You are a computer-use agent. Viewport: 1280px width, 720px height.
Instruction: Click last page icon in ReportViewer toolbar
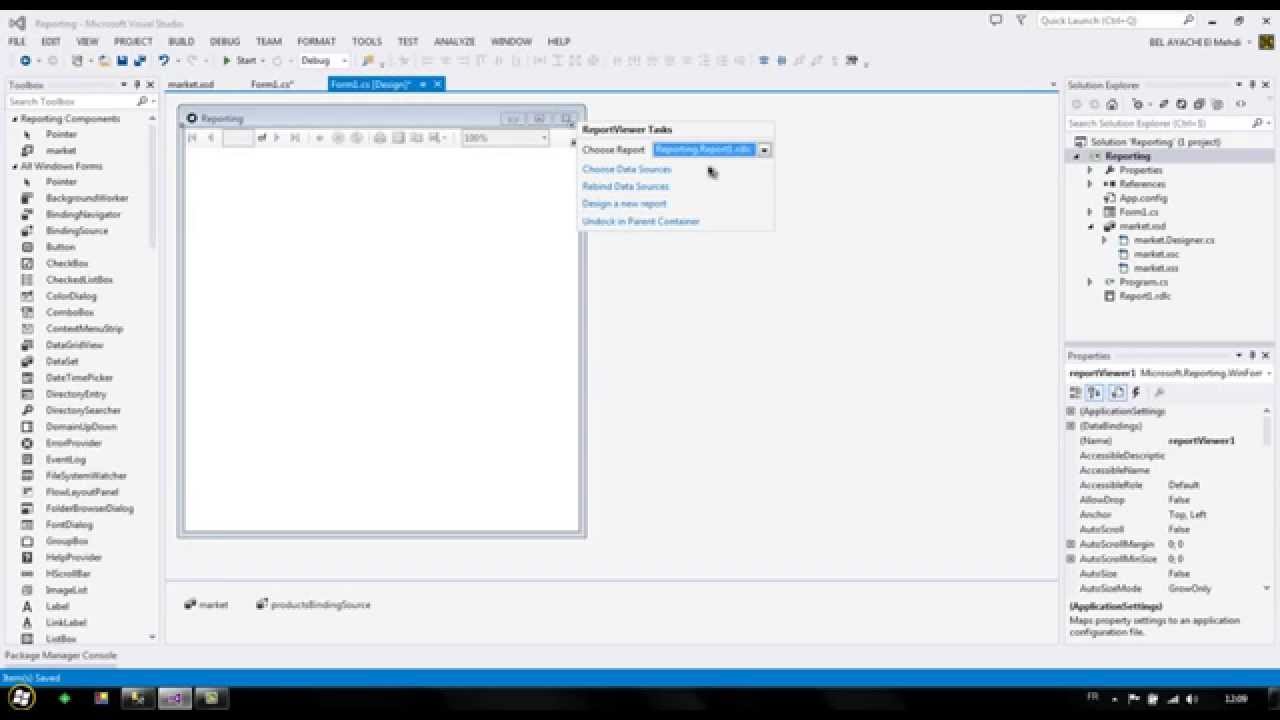pyautogui.click(x=294, y=138)
